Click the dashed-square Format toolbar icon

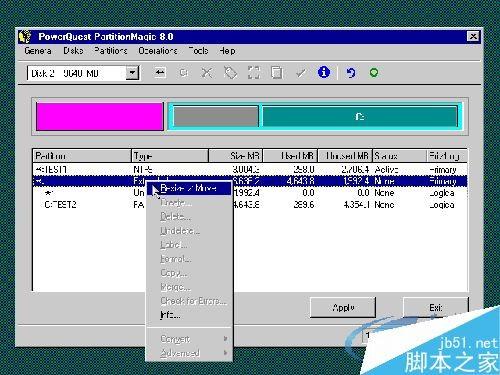(254, 72)
